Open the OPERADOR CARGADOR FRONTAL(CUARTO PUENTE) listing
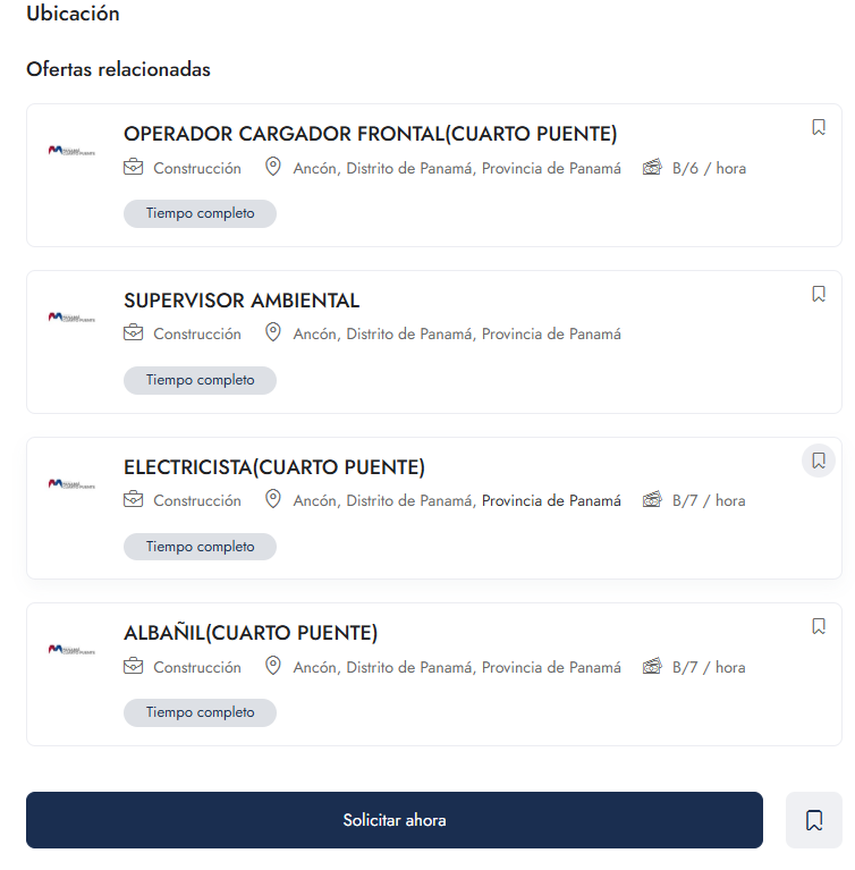 (370, 134)
